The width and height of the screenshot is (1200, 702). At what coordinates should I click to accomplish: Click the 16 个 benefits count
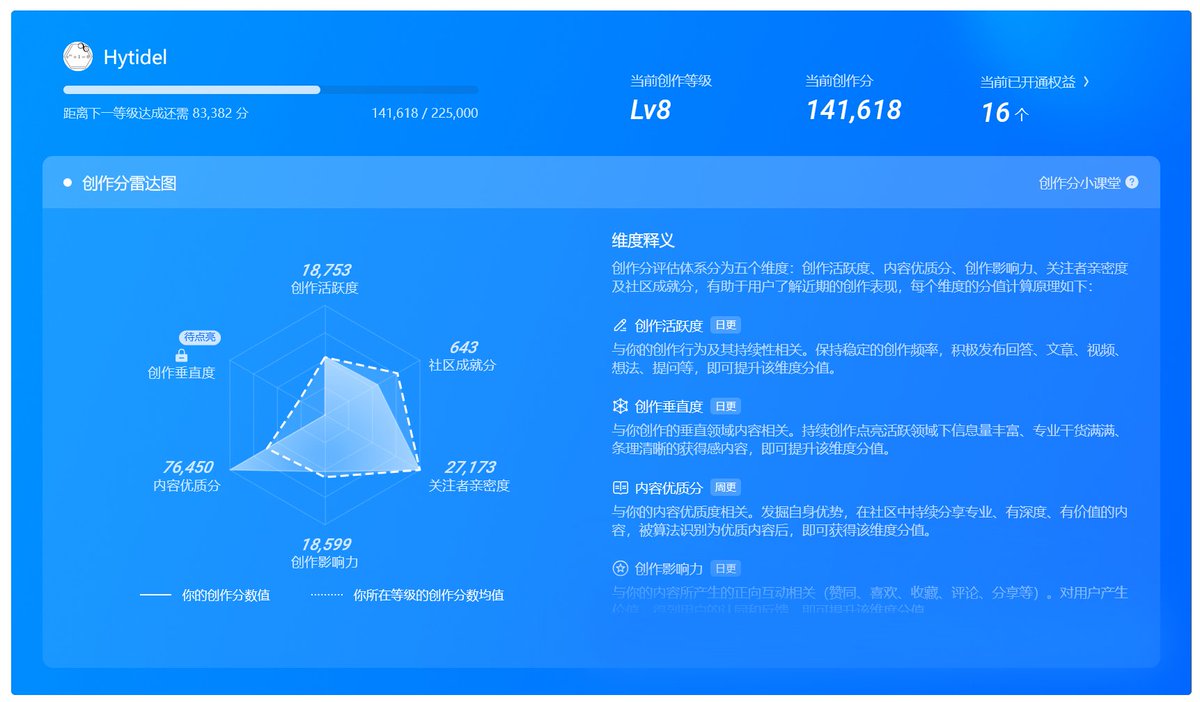pyautogui.click(x=1004, y=113)
